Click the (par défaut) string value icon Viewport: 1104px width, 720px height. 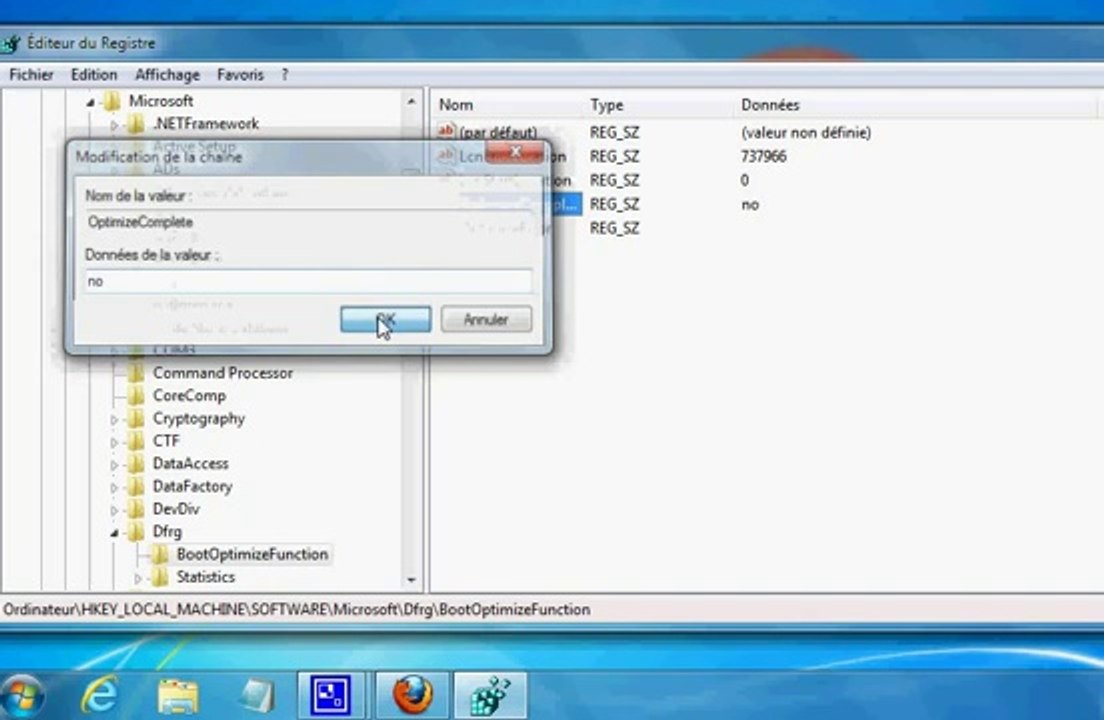click(446, 131)
